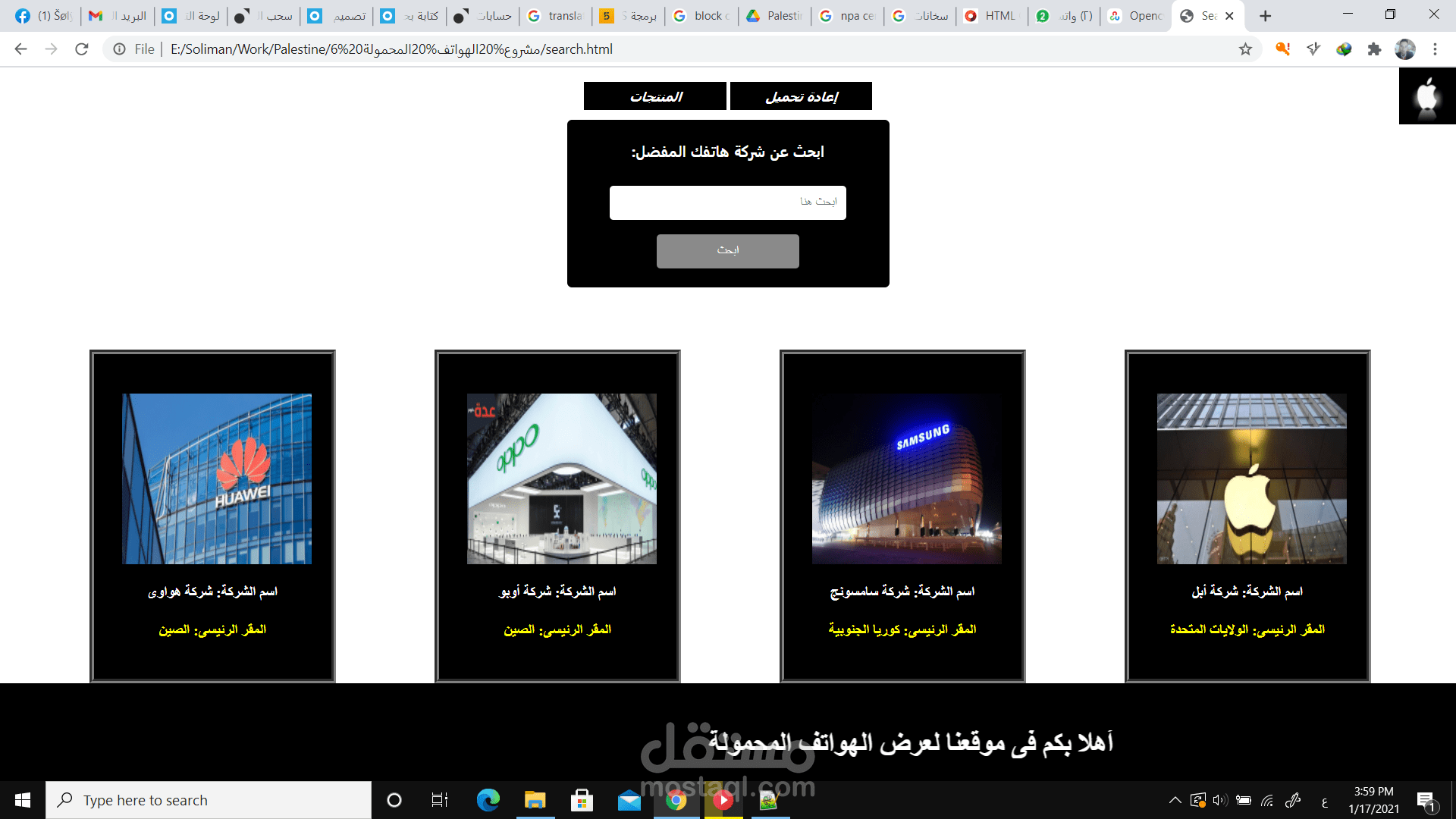Go back with the browser arrow

[20, 49]
